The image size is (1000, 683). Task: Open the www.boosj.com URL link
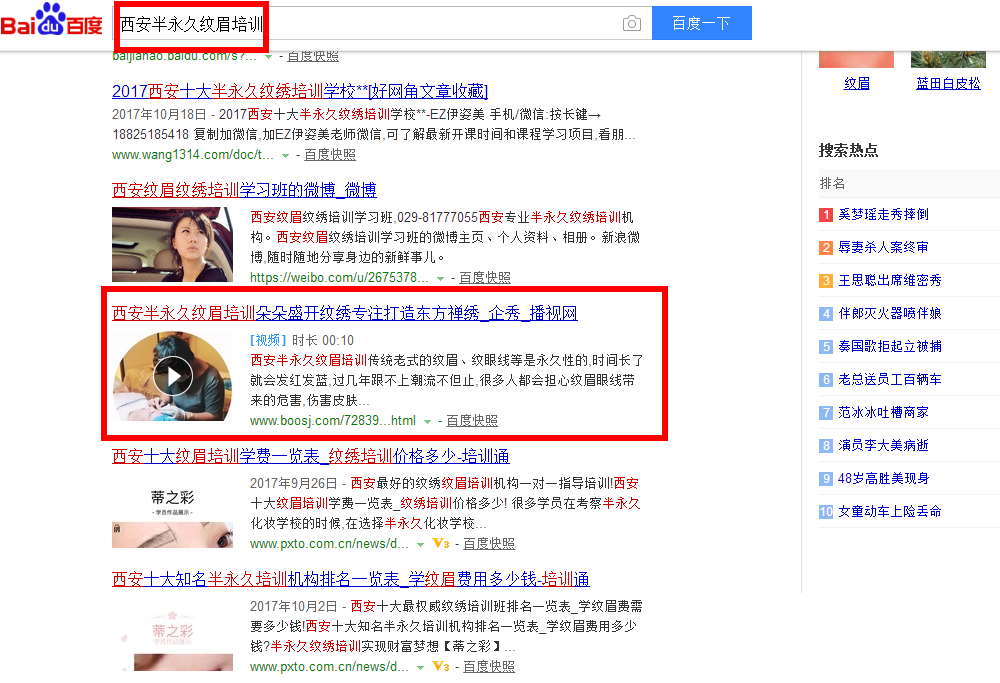(333, 421)
